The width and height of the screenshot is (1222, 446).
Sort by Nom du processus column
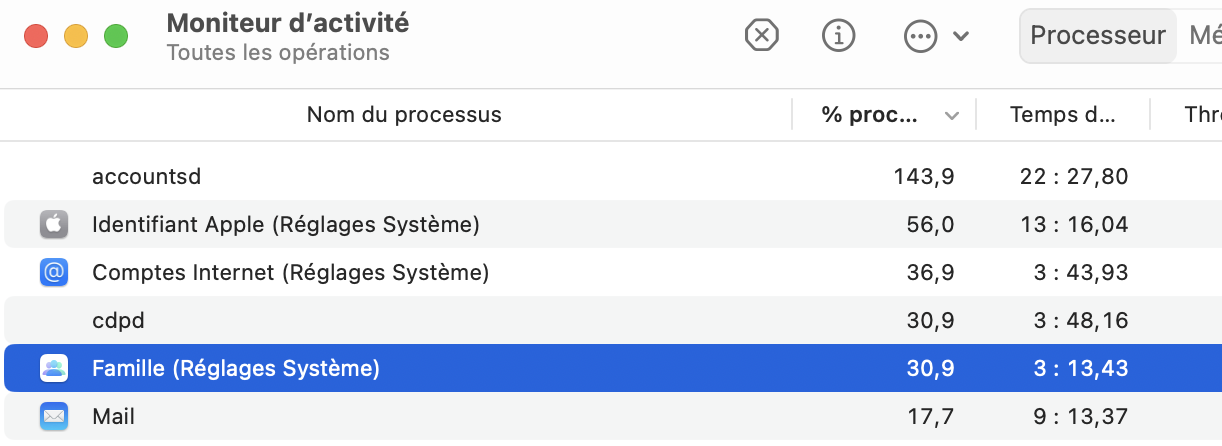point(404,115)
